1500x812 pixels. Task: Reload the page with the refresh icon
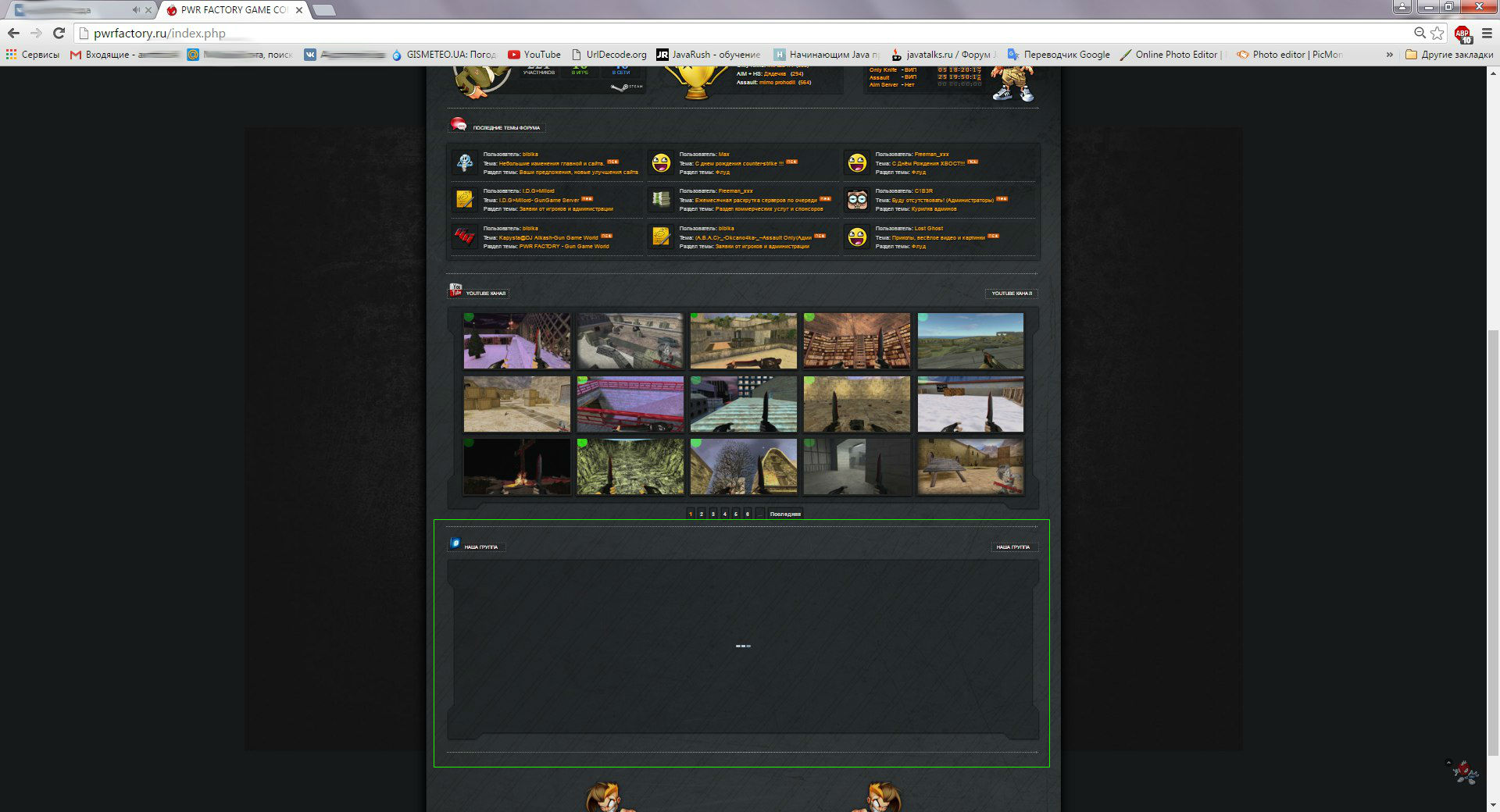click(59, 33)
